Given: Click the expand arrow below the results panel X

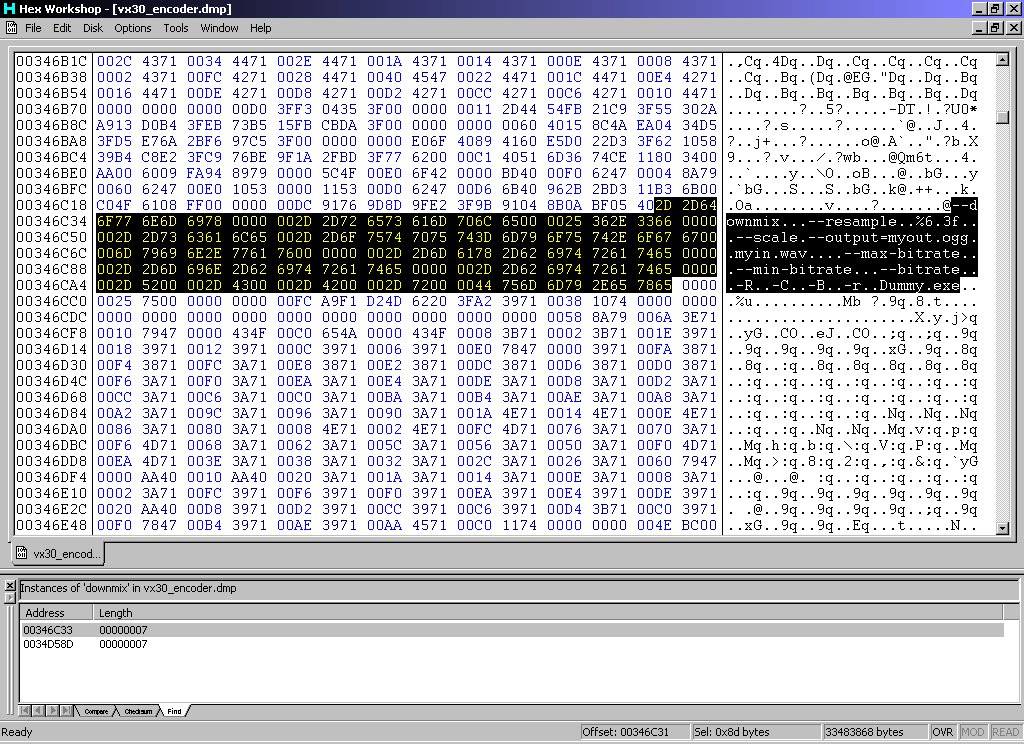Looking at the screenshot, I should [10, 597].
